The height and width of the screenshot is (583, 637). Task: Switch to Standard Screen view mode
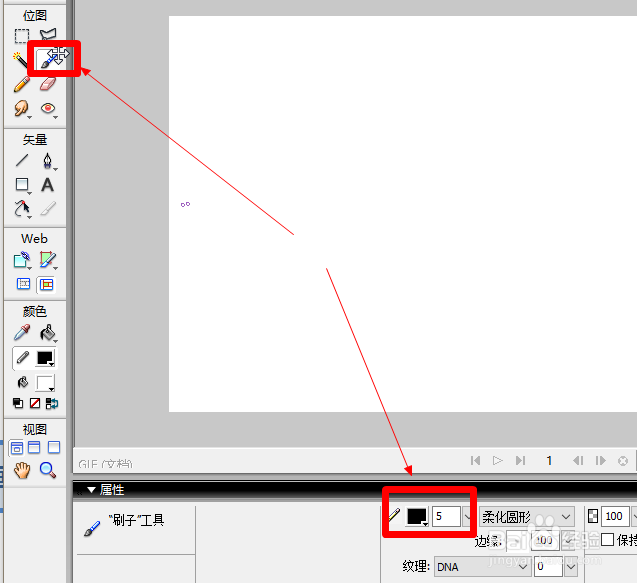(x=17, y=448)
